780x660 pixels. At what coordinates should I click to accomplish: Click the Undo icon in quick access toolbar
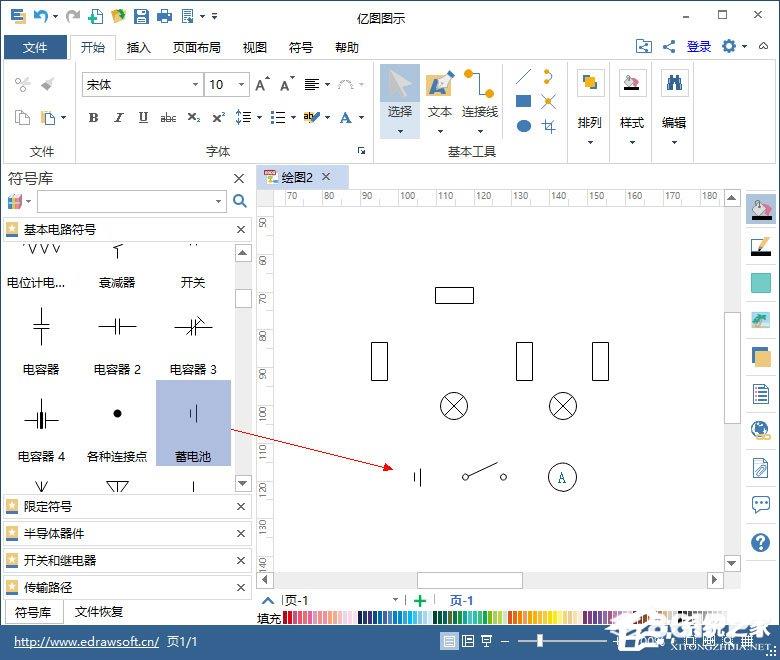tap(41, 16)
